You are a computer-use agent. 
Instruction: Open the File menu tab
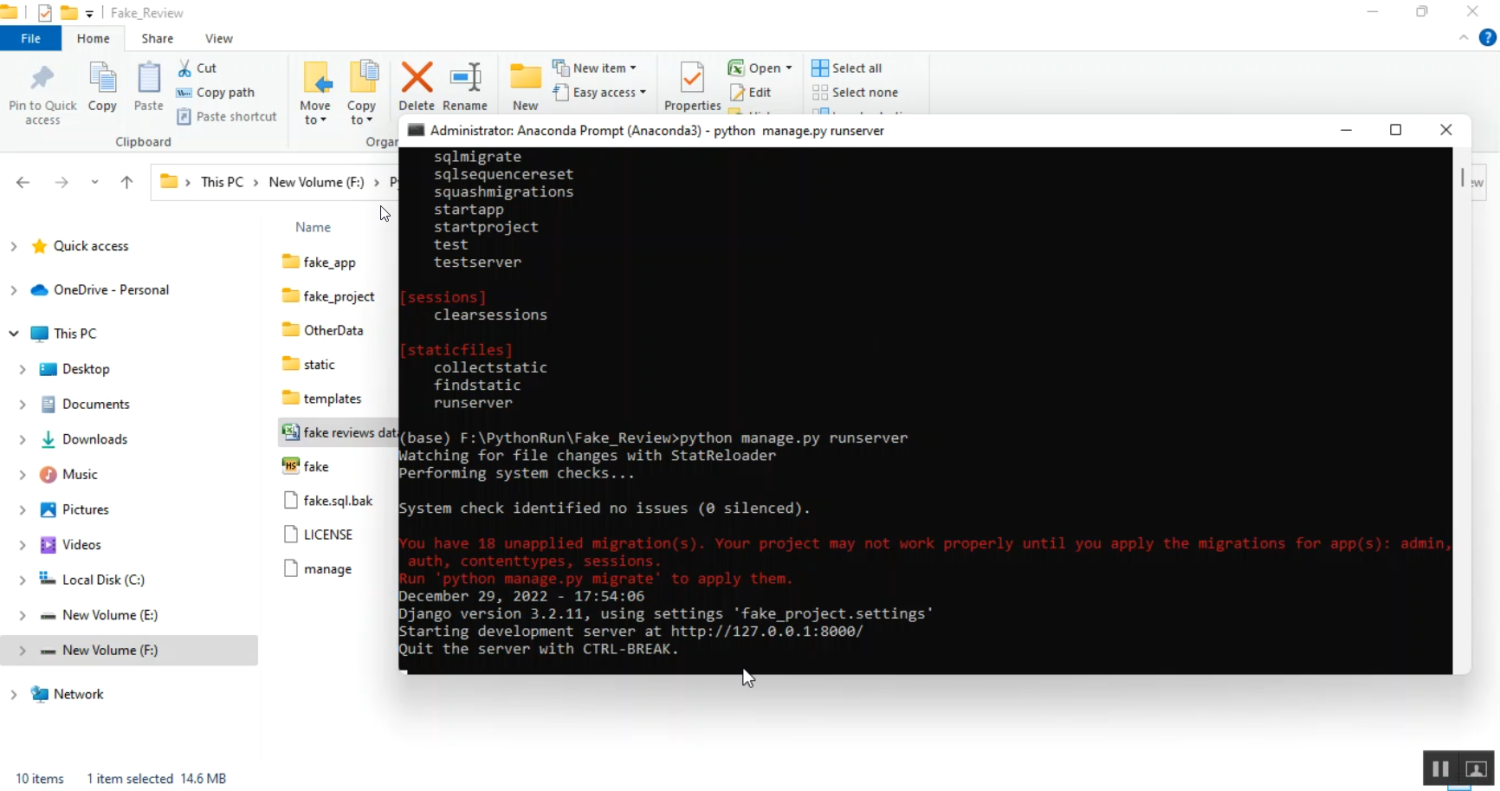click(x=31, y=38)
